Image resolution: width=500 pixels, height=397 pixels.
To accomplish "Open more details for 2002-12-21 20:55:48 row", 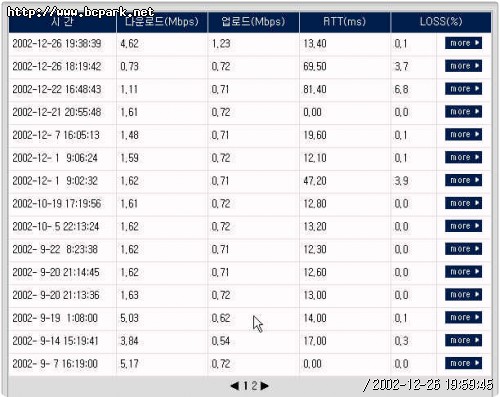I will [463, 112].
